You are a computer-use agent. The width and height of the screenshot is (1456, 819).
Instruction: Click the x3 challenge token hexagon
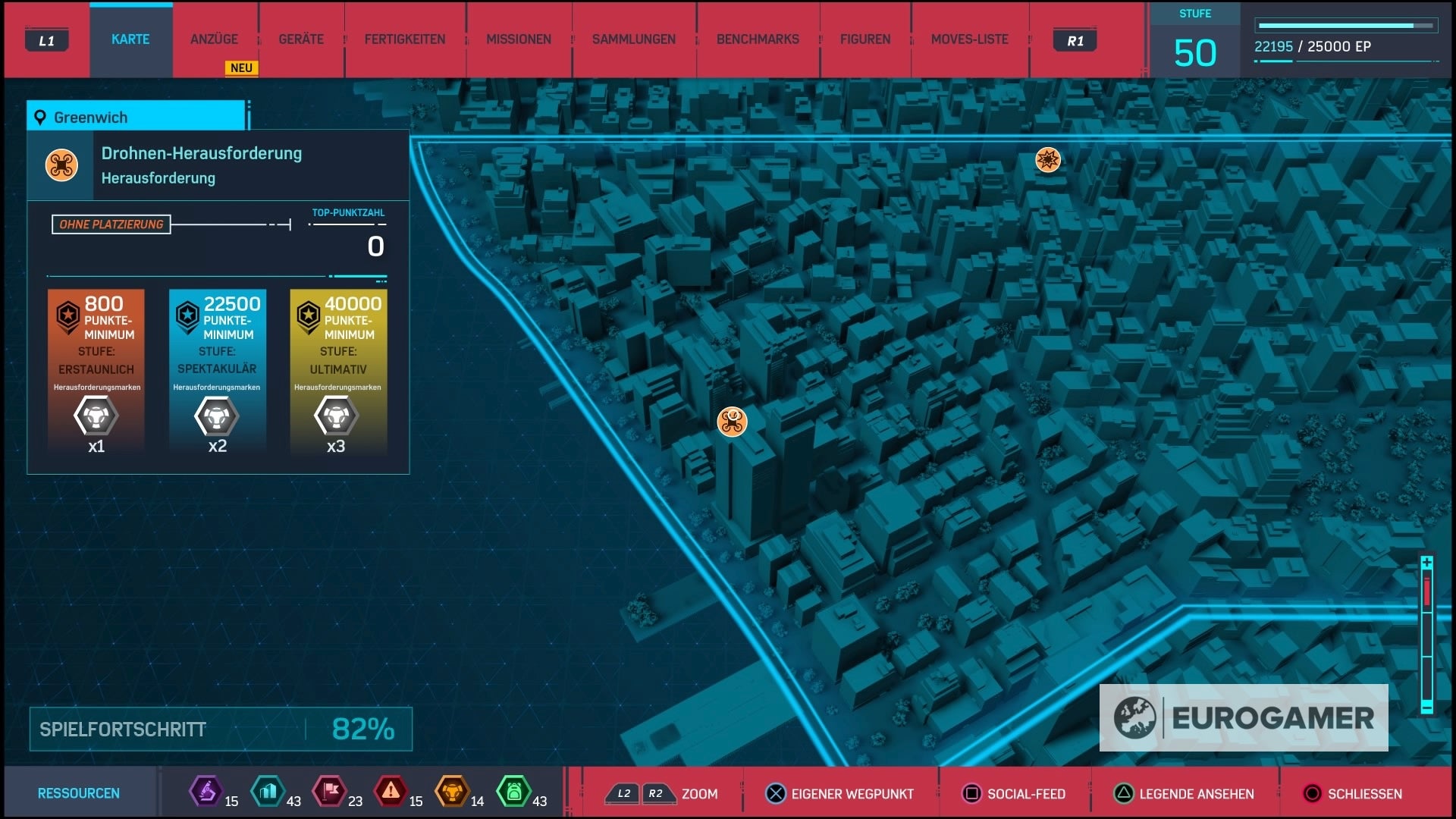(x=337, y=416)
